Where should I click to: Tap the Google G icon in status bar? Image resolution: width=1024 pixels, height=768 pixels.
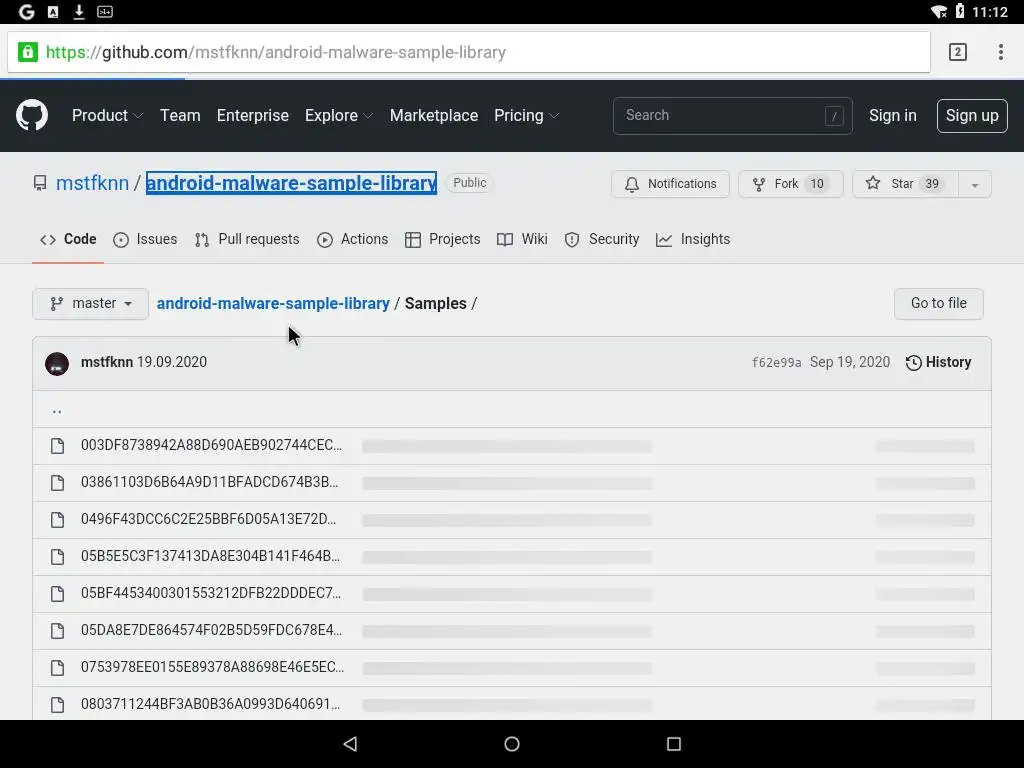tap(26, 12)
